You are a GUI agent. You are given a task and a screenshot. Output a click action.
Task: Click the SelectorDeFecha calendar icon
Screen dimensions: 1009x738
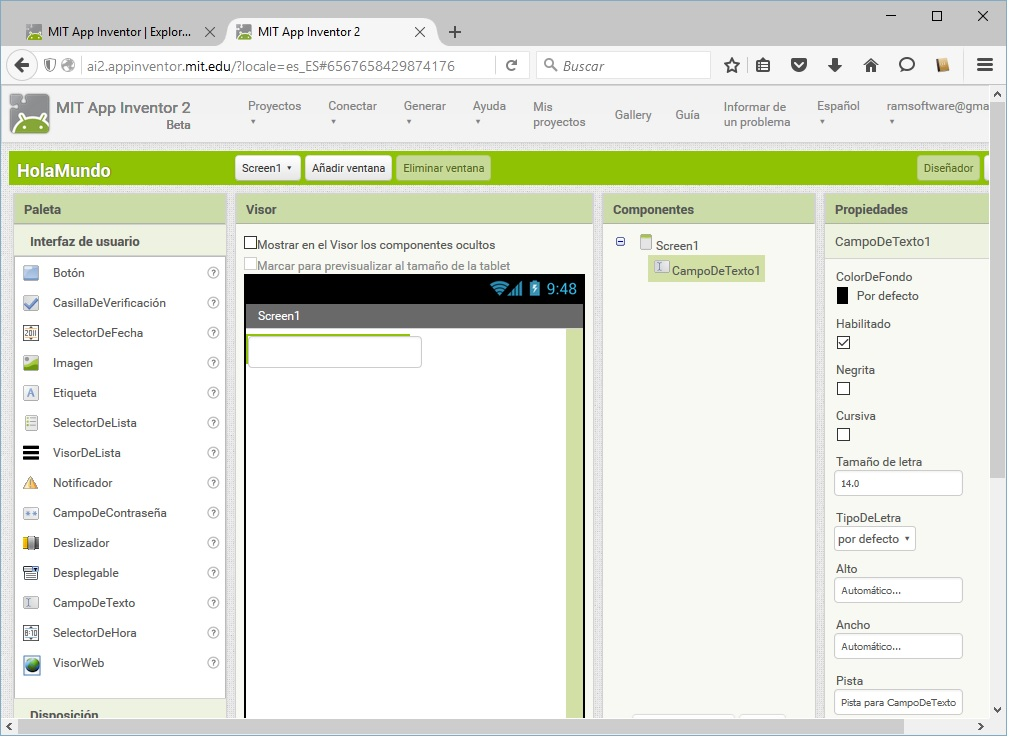tap(31, 333)
